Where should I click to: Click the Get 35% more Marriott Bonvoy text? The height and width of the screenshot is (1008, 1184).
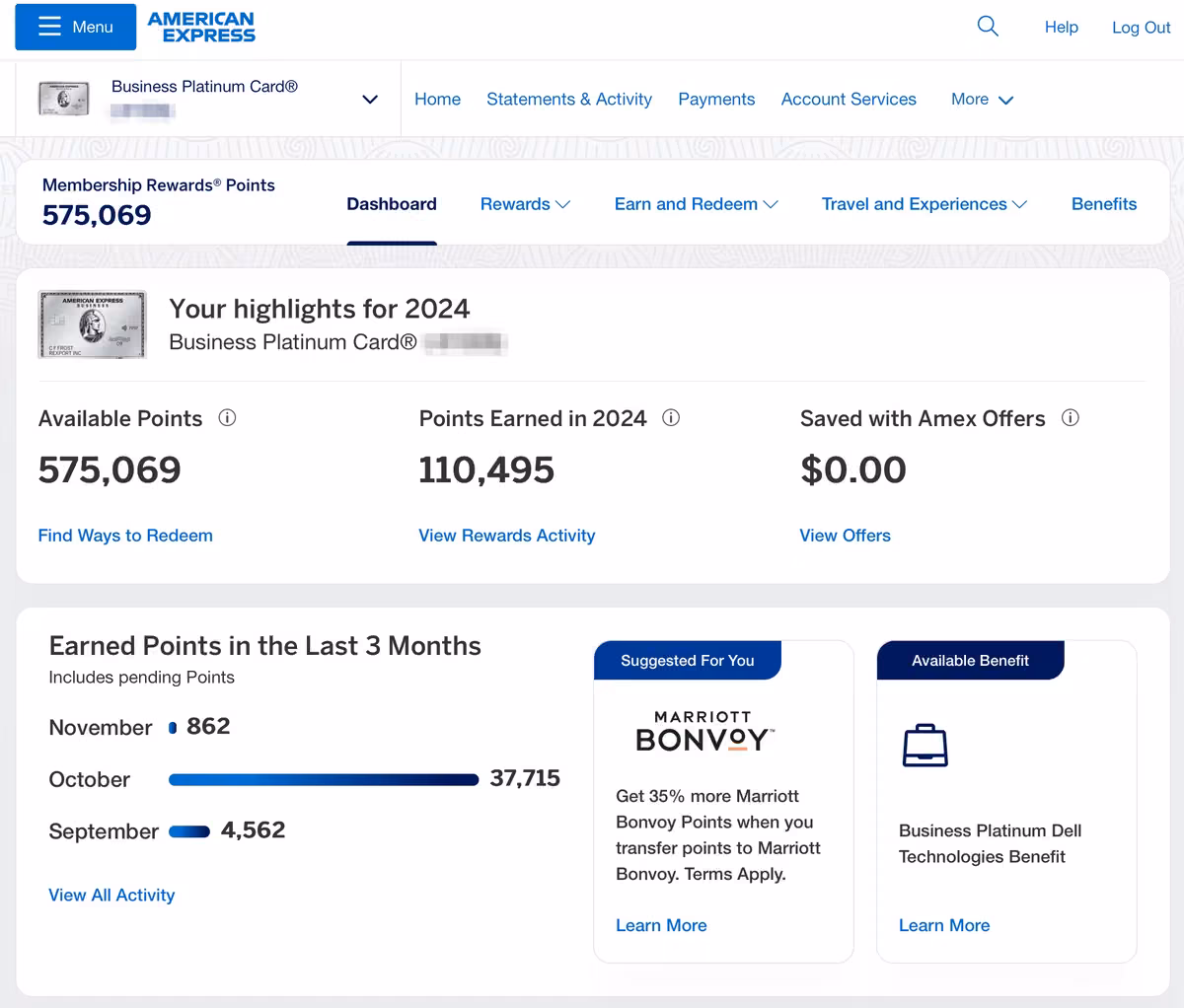tap(718, 834)
